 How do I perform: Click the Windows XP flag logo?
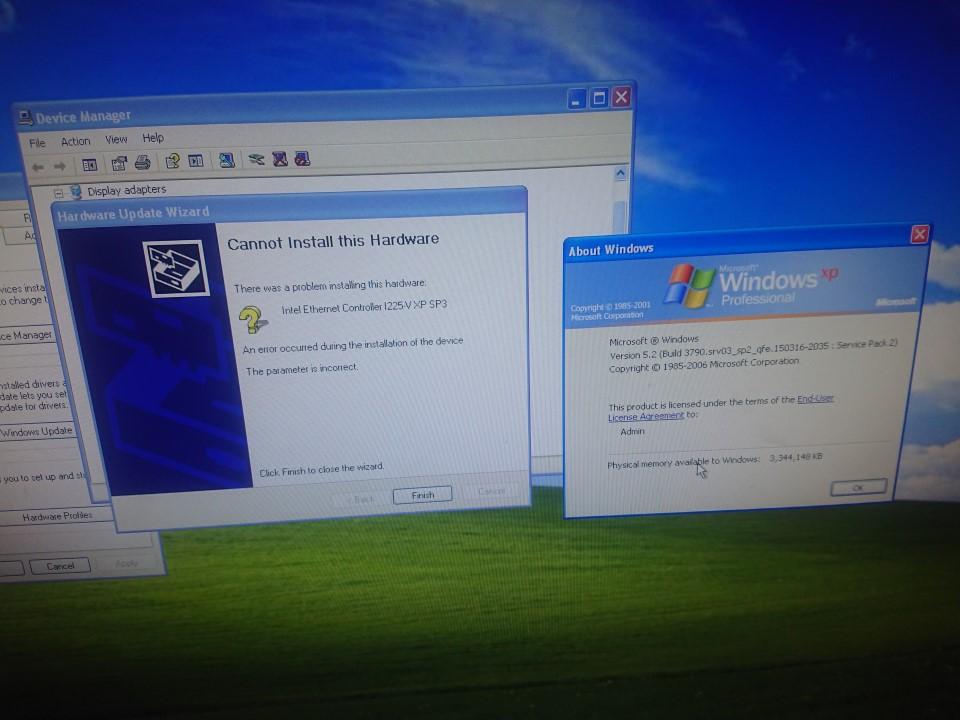click(x=690, y=285)
